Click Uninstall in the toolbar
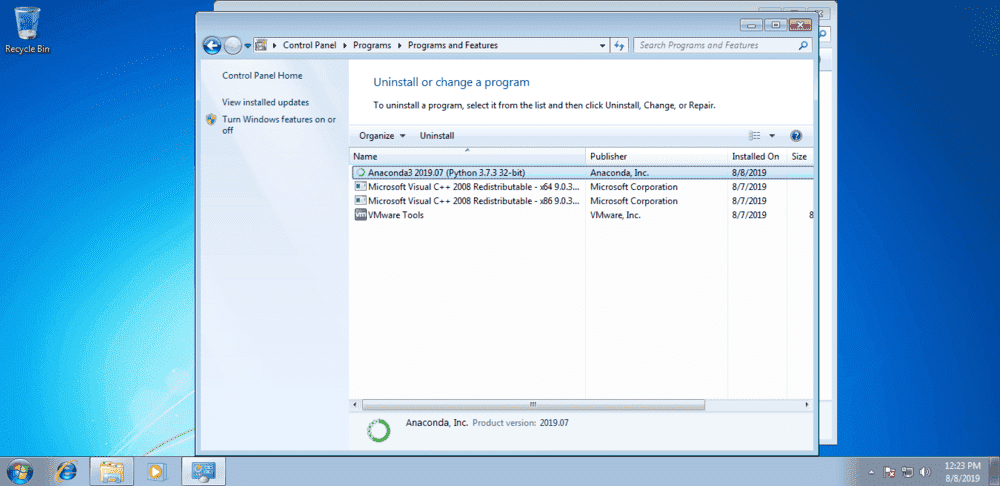The height and width of the screenshot is (486, 1000). tap(437, 136)
